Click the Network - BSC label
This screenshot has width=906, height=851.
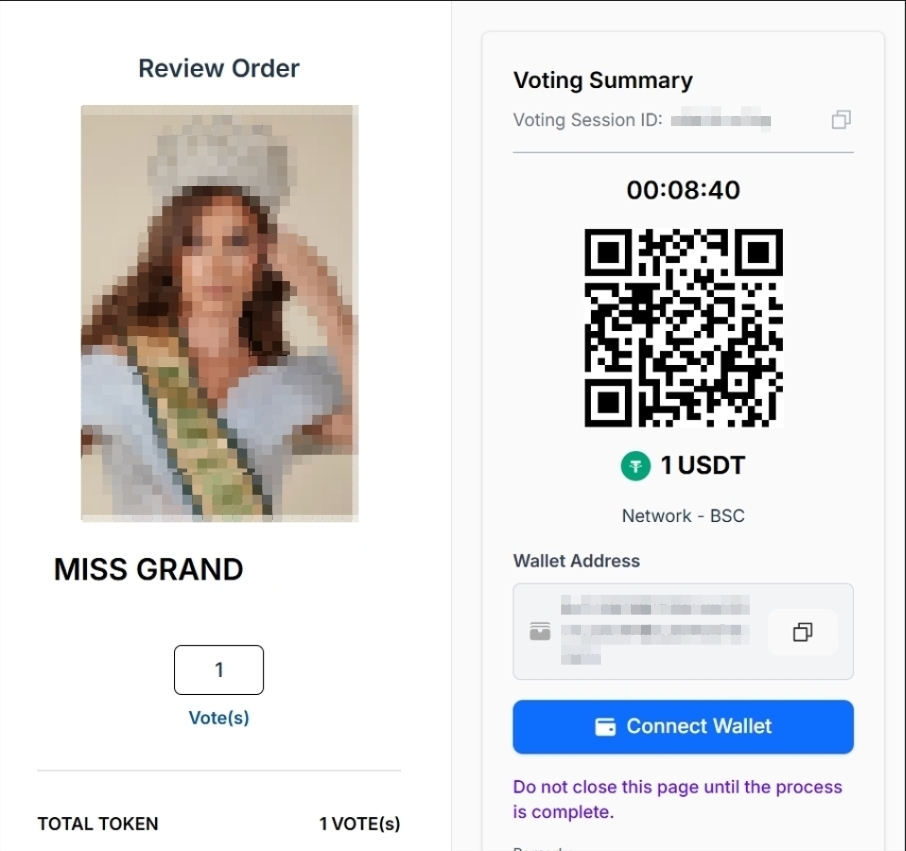click(683, 516)
